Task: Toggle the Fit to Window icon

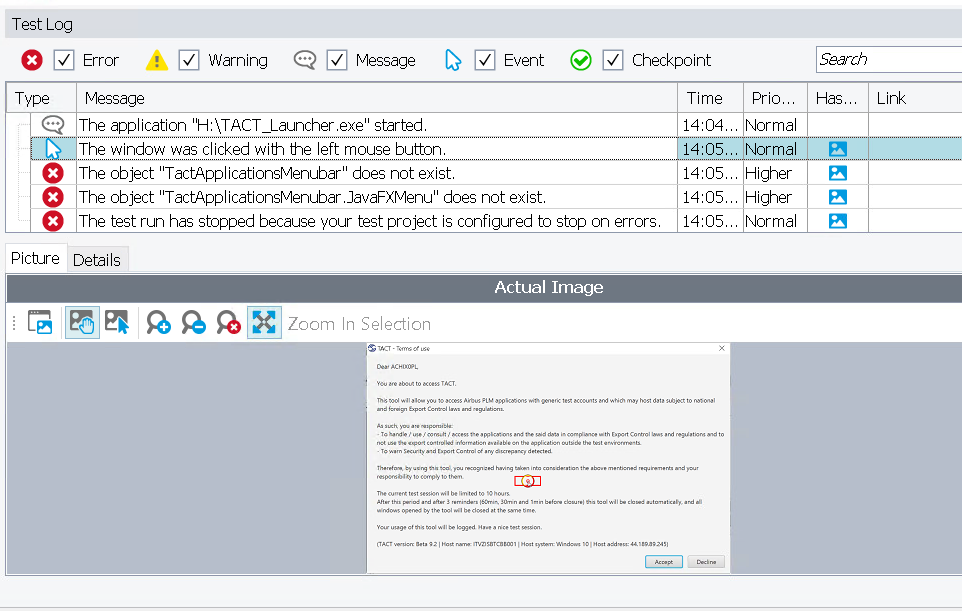Action: point(264,322)
